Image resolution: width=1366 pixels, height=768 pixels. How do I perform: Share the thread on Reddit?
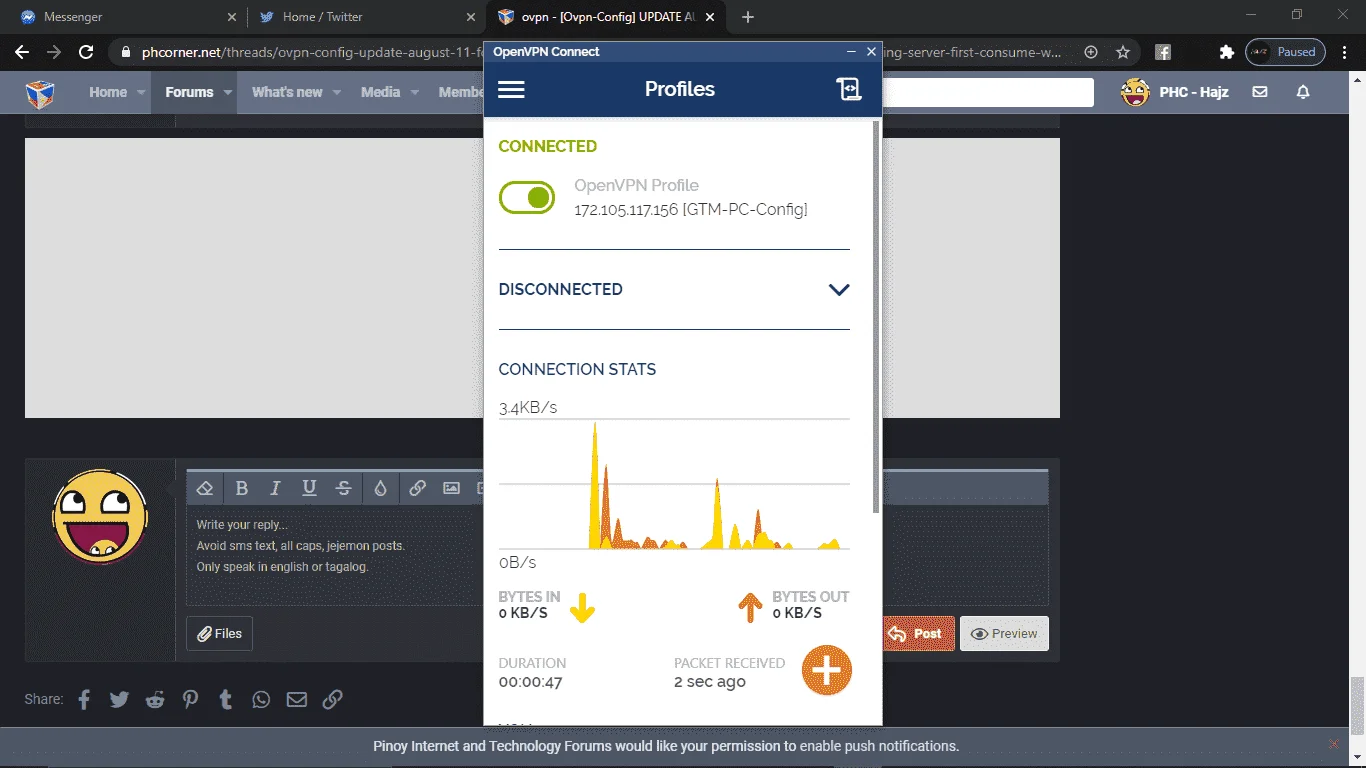pos(155,699)
